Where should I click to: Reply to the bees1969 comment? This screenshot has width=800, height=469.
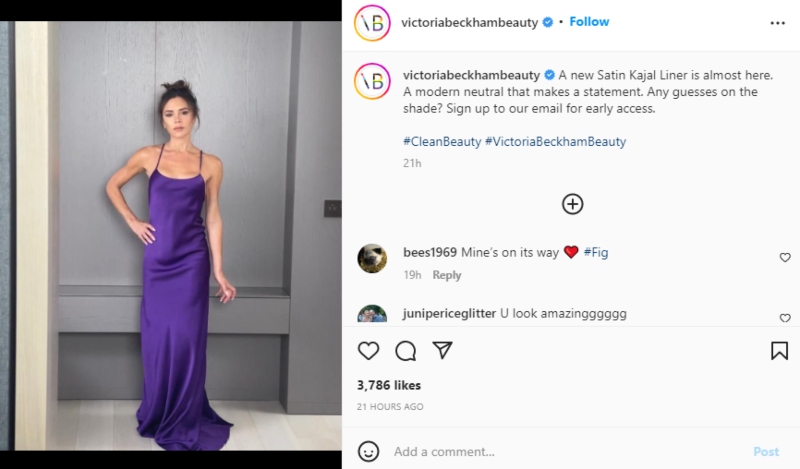[x=446, y=275]
